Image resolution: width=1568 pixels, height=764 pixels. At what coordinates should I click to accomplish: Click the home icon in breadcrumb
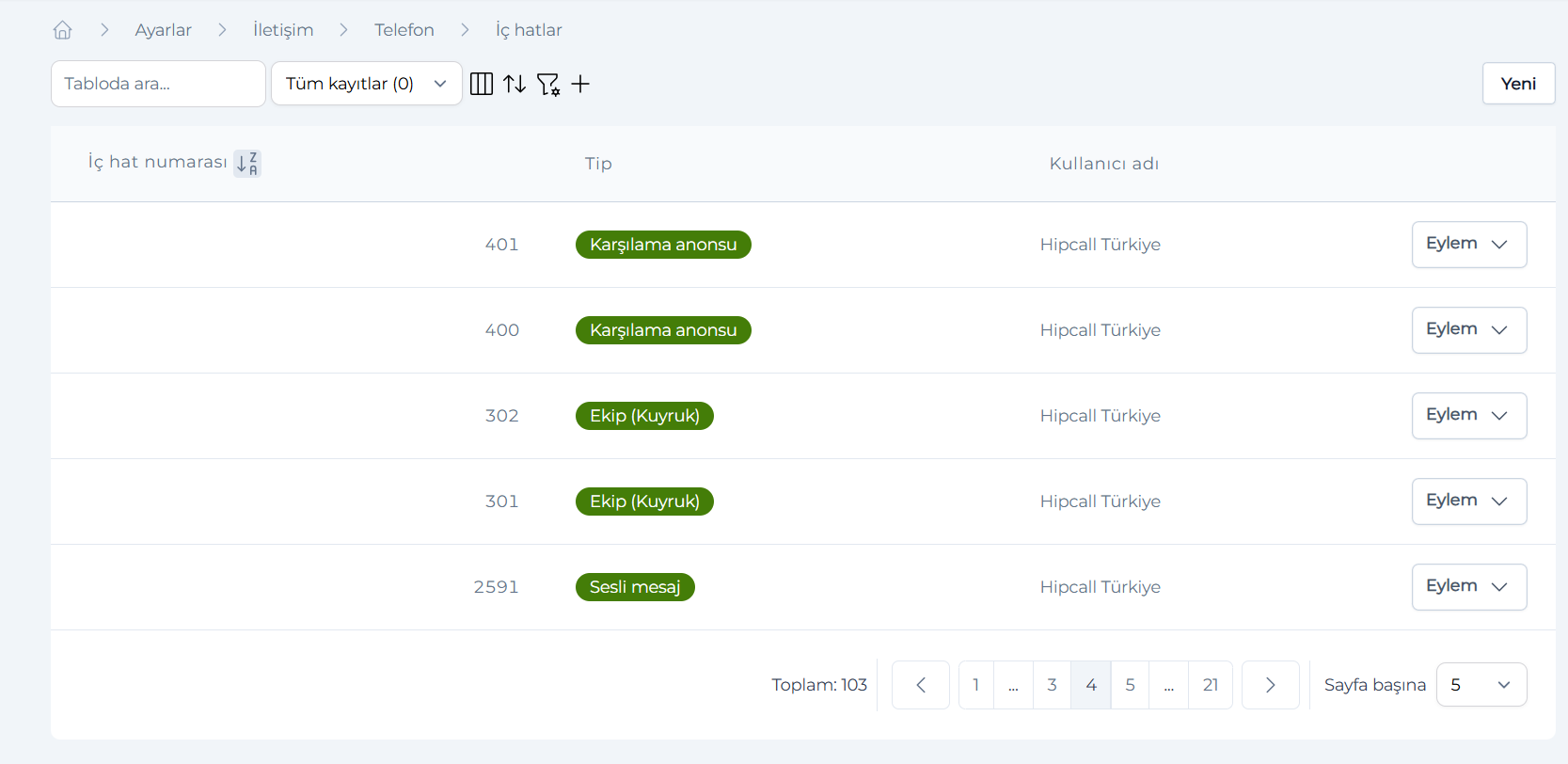(62, 30)
